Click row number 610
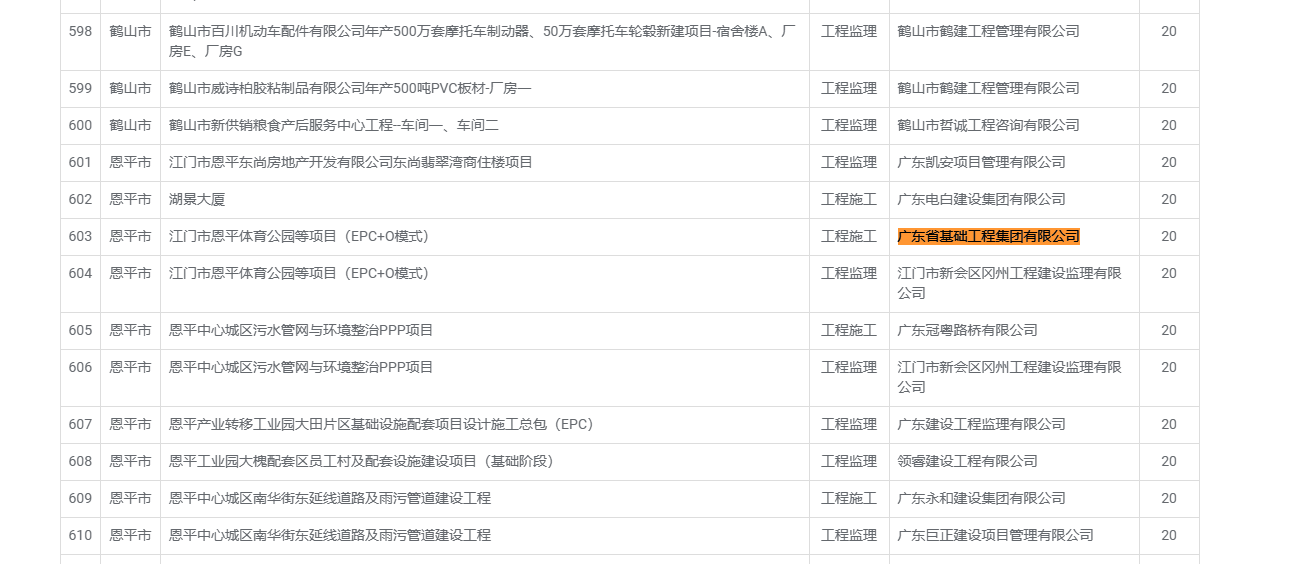This screenshot has height=564, width=1299. pyautogui.click(x=80, y=536)
